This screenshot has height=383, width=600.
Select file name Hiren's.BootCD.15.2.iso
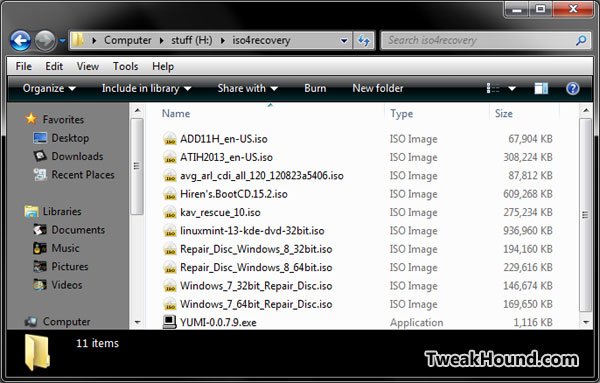234,194
